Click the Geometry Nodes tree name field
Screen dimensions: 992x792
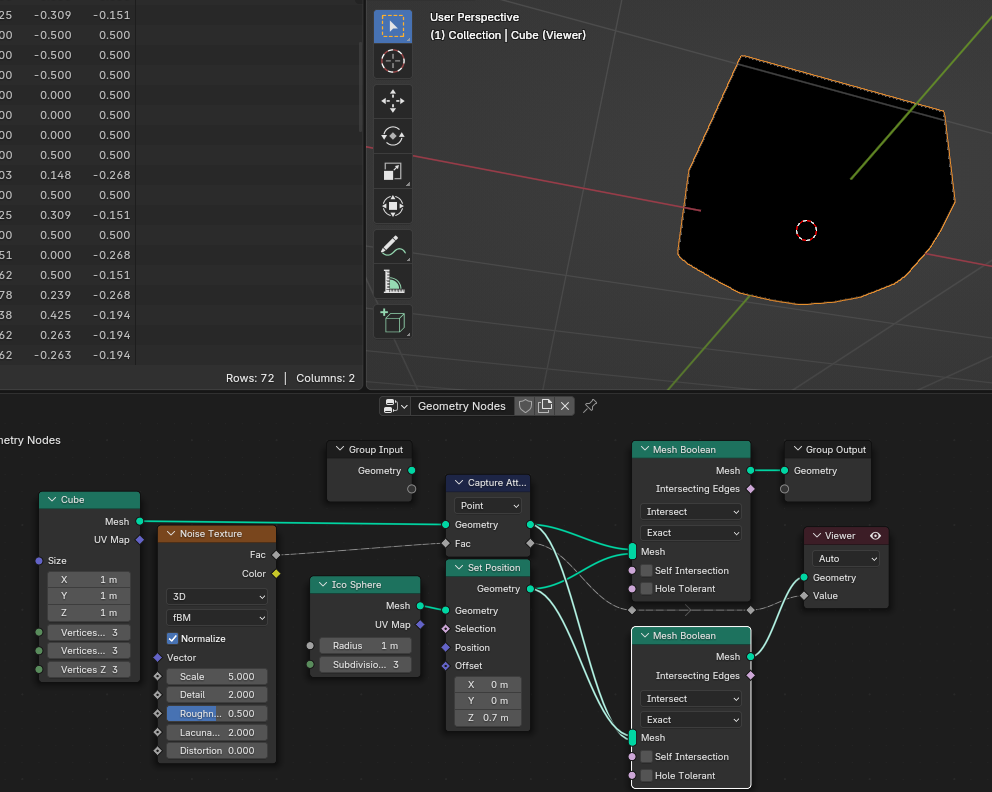[462, 406]
